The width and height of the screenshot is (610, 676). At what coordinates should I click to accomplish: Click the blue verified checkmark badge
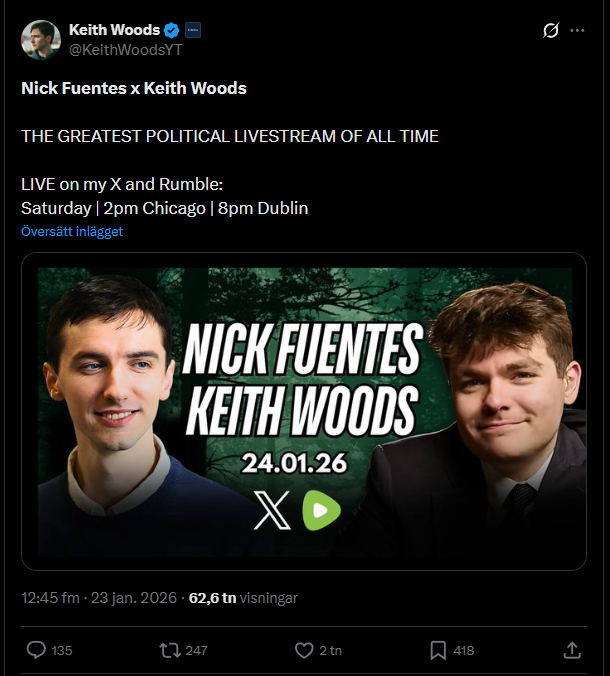point(172,30)
